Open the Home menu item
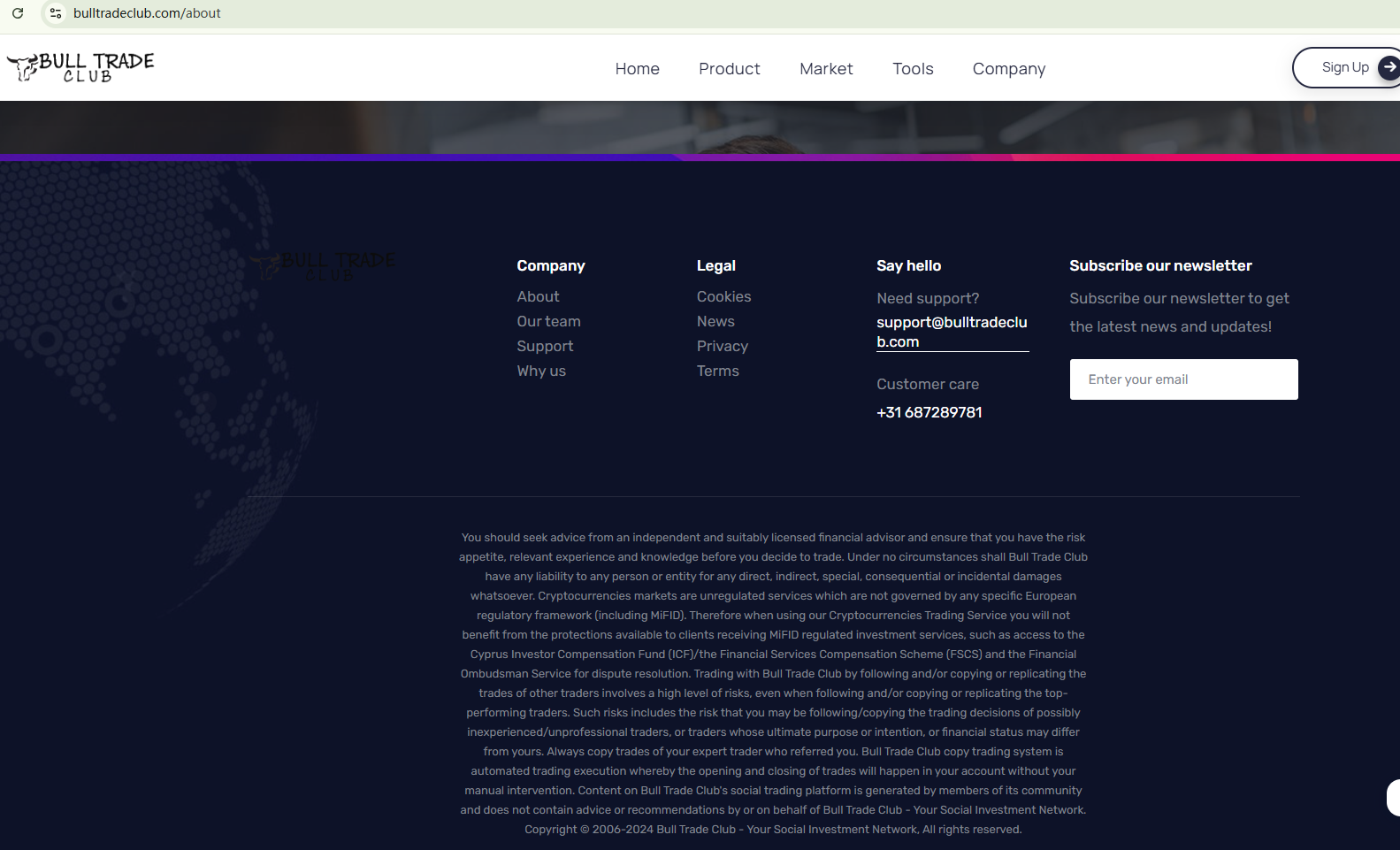The width and height of the screenshot is (1400, 850). pos(638,69)
